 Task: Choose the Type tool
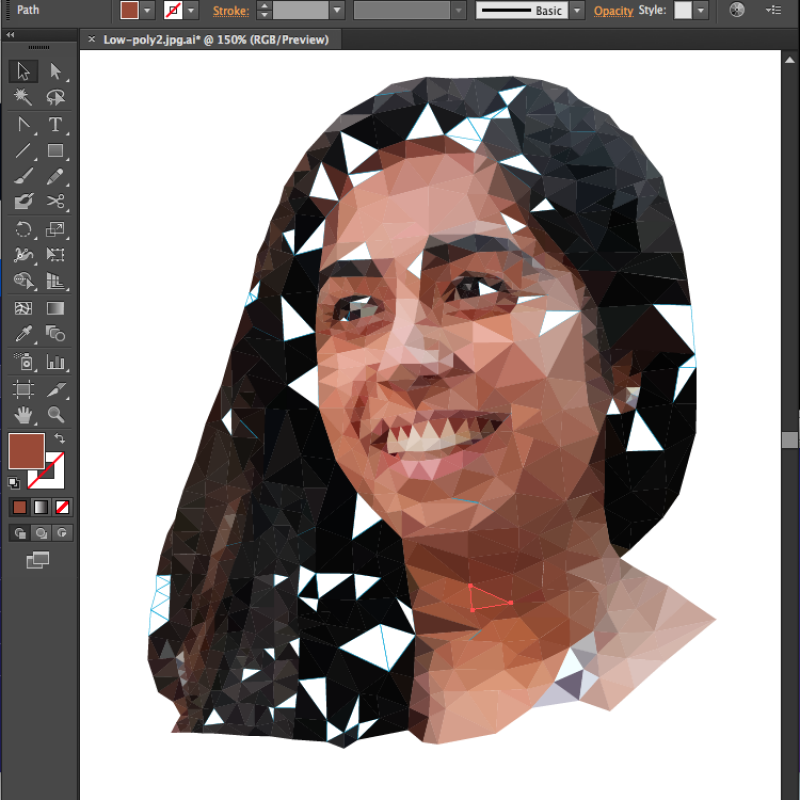(56, 125)
